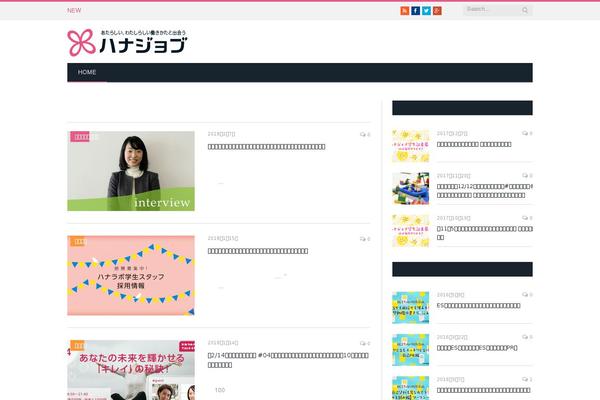Click the Hanajob flower logo

pos(127,42)
